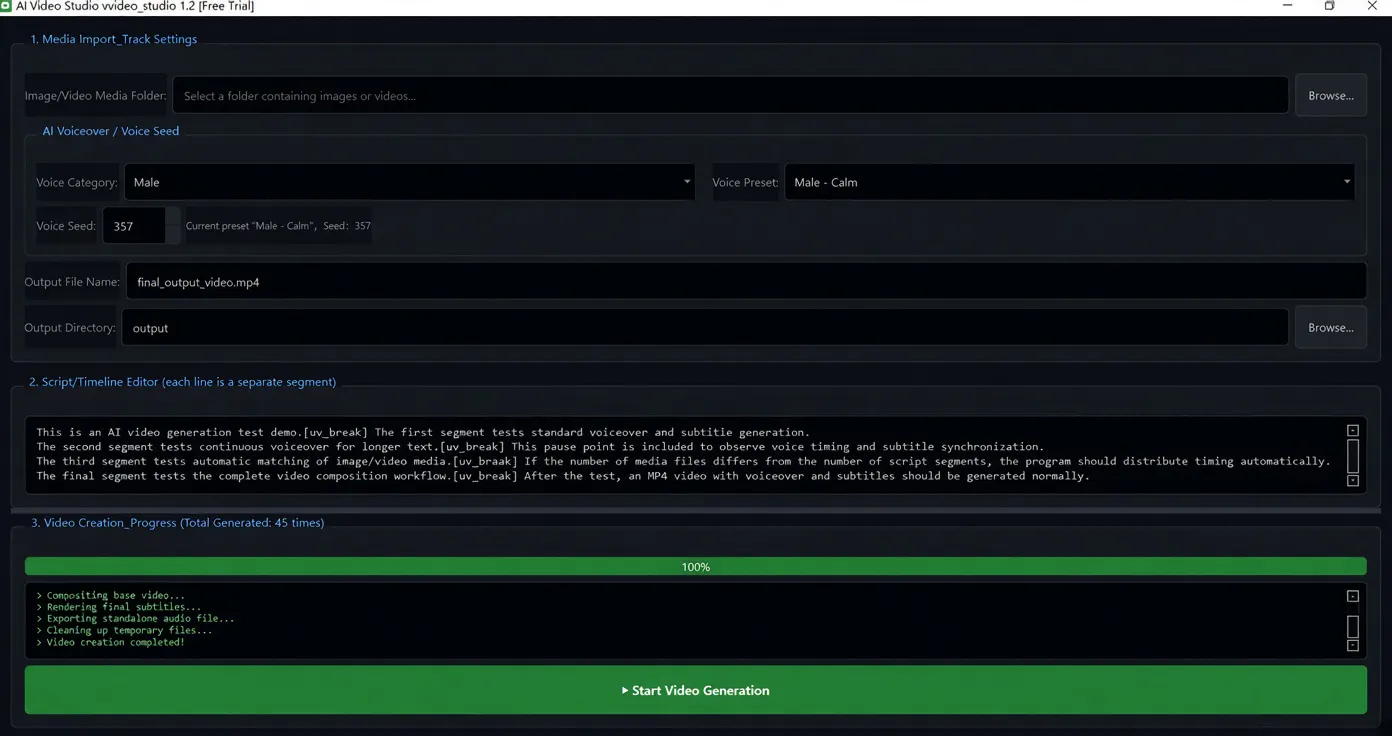Screen dimensions: 1392x736
Task: Click the Output Directory field
Action: [x=705, y=328]
